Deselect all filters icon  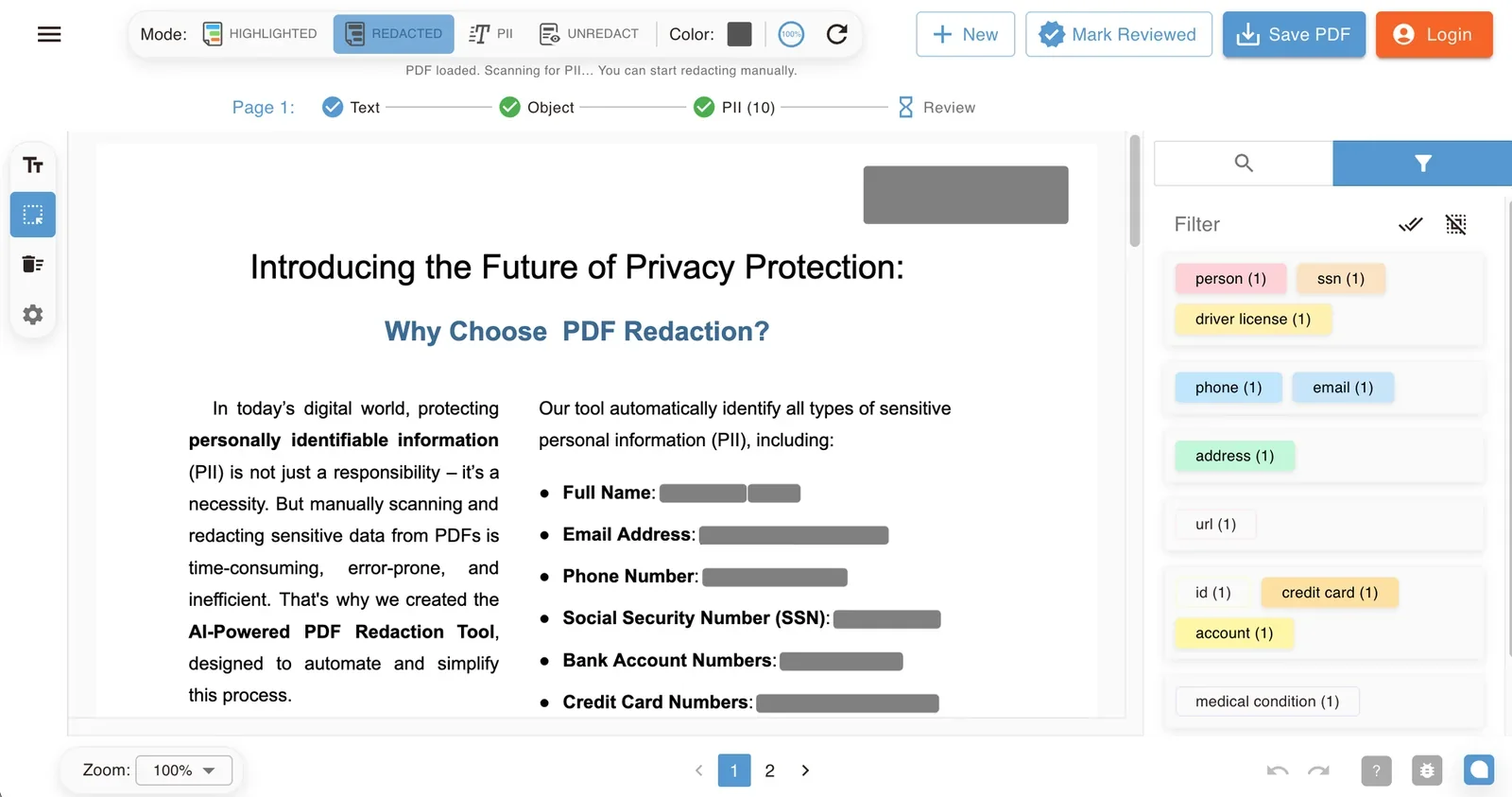click(1456, 224)
